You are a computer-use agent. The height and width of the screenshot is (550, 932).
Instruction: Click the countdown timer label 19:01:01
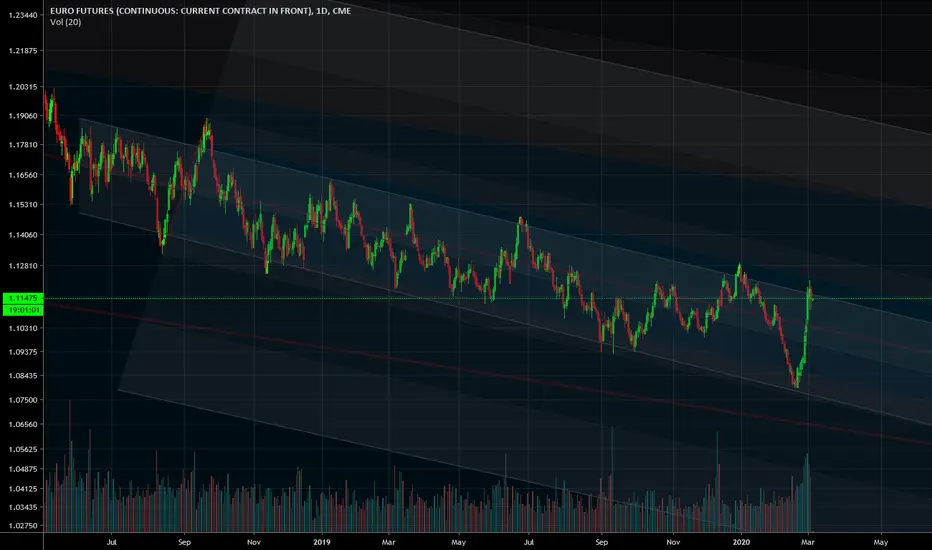(23, 310)
